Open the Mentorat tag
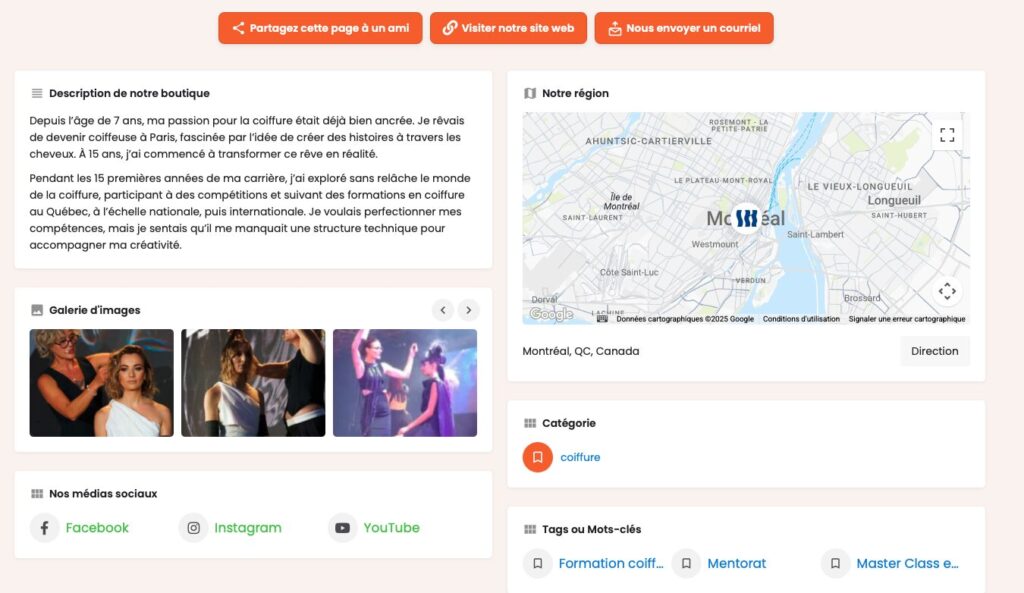 coord(737,564)
